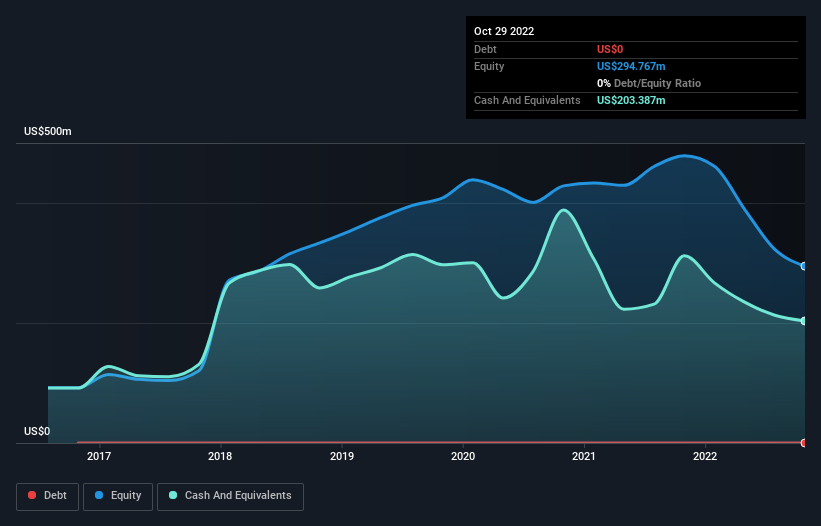Image resolution: width=821 pixels, height=526 pixels.
Task: Click the Equity row label in tooltip
Action: point(489,66)
